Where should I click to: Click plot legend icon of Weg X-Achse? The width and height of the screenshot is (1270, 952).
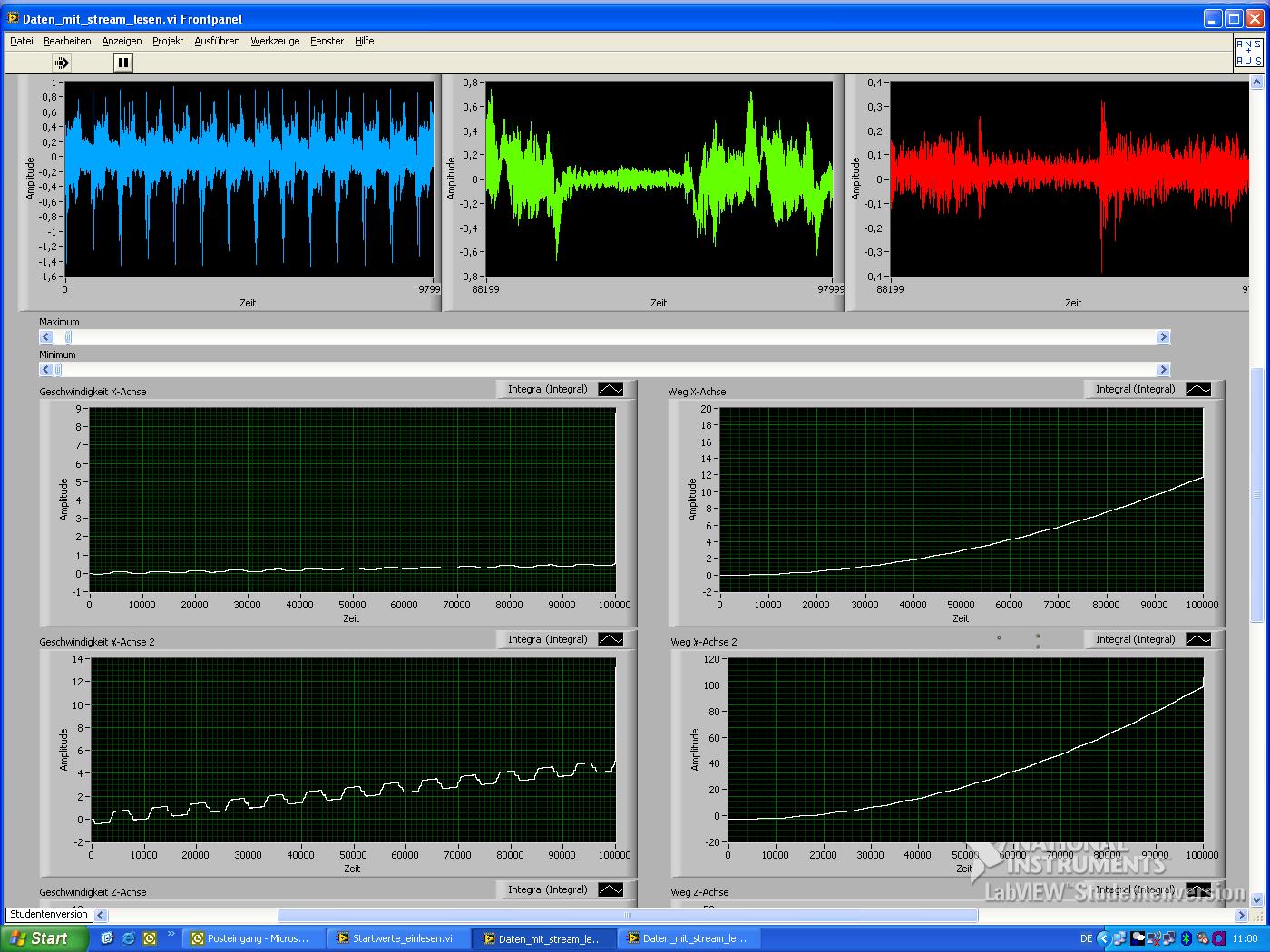point(1198,389)
